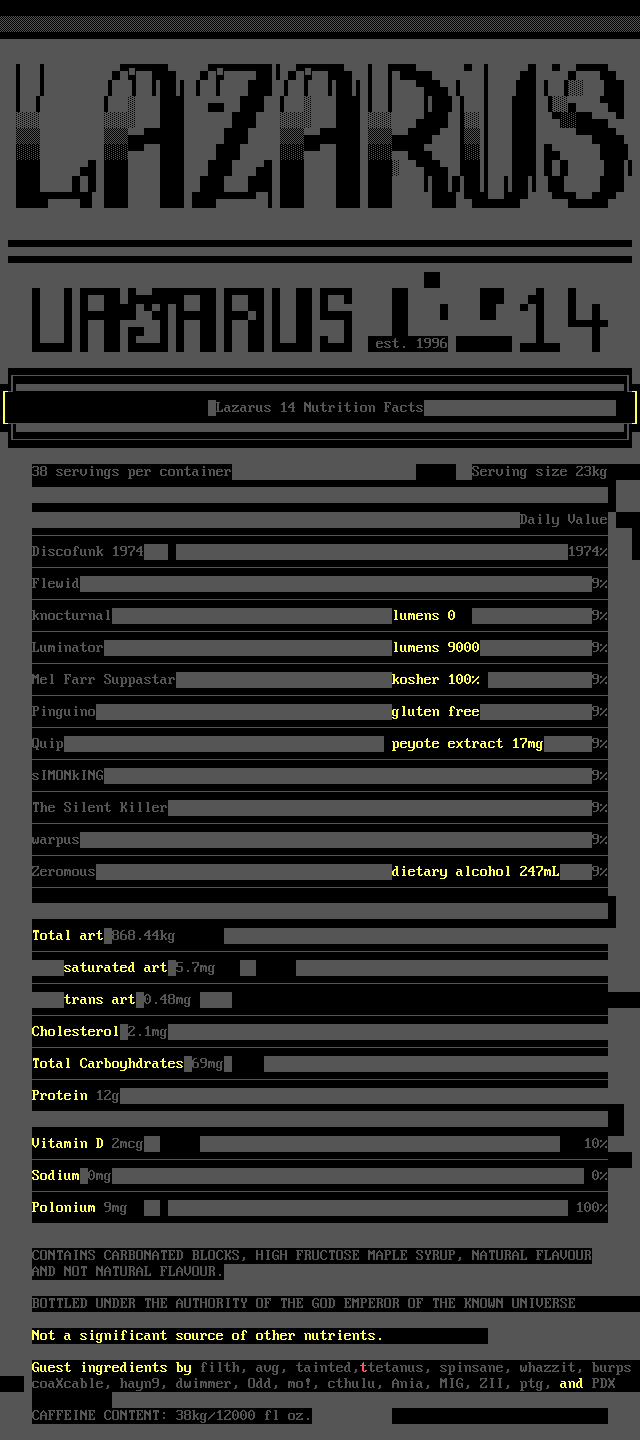Select the 'Mel Farr Suppastar' entry
This screenshot has width=640, height=1440.
click(103, 679)
